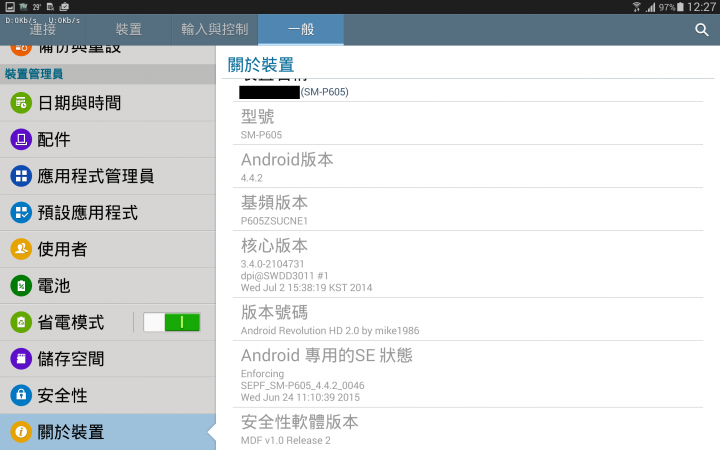This screenshot has height=450, width=720.
Task: Tap the 安全性 blue lock icon
Action: [21, 395]
